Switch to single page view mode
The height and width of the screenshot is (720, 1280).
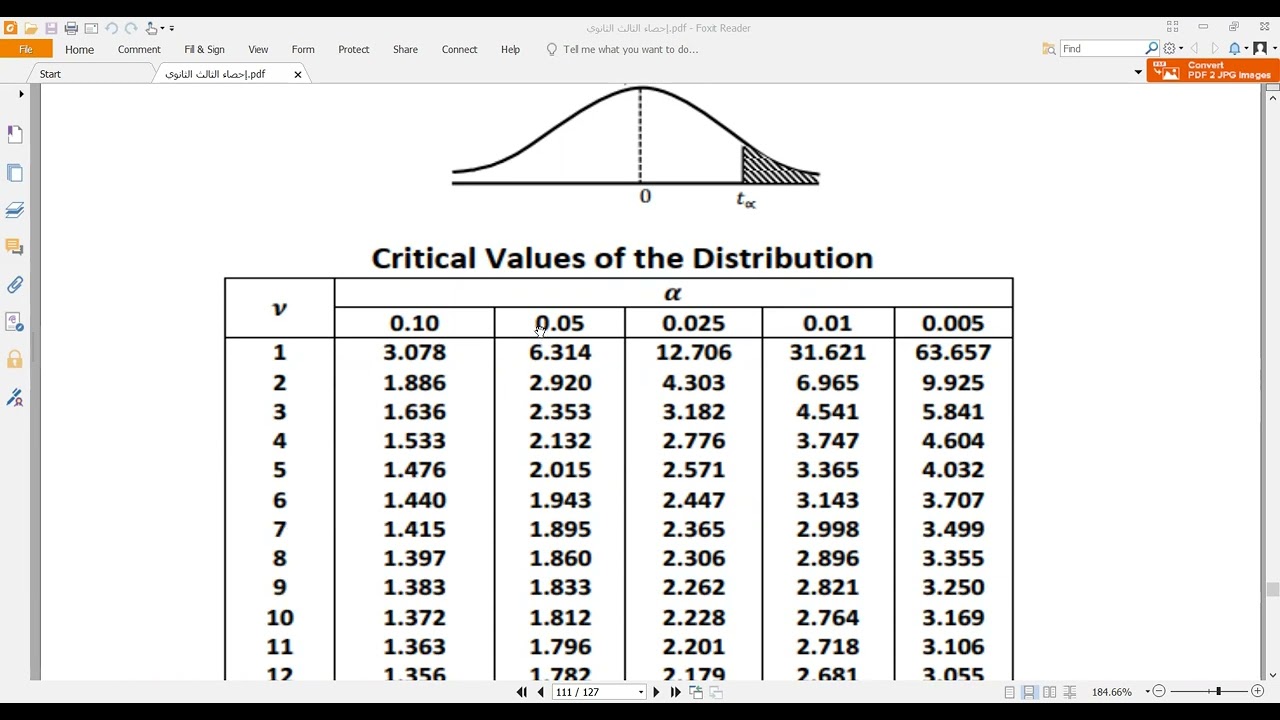coord(1009,692)
